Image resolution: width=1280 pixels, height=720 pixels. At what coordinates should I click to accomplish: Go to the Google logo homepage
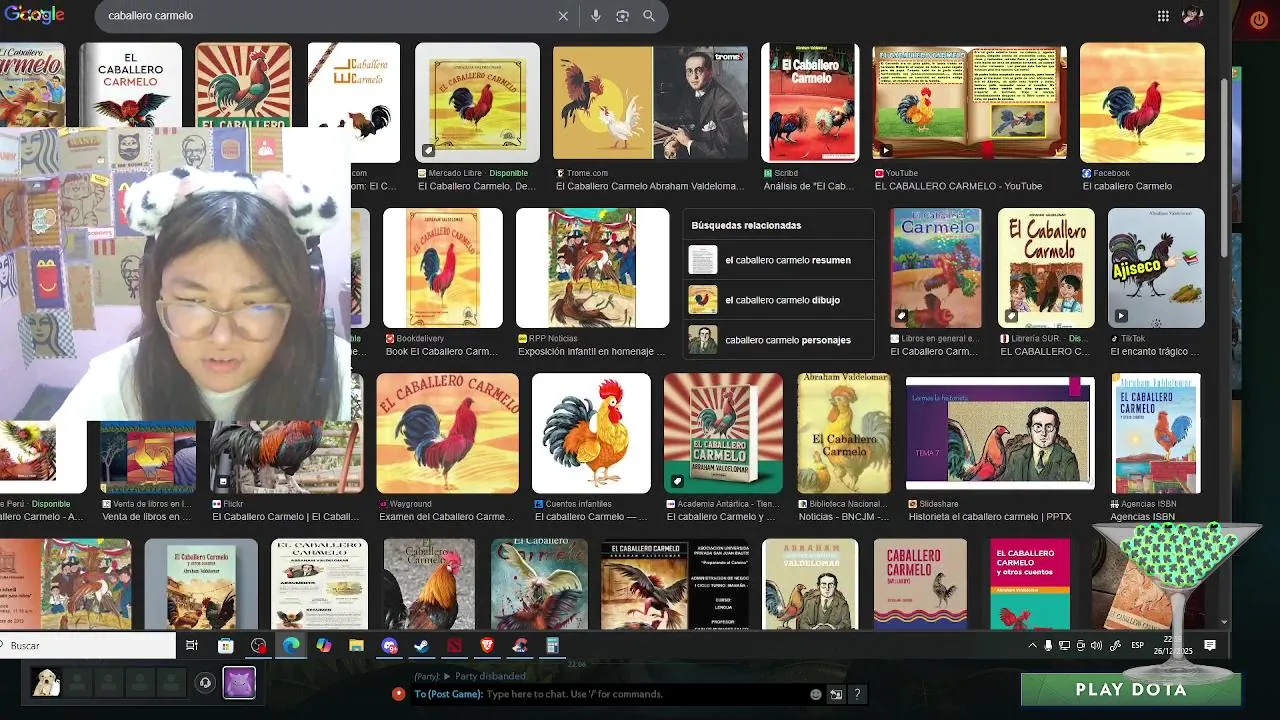[34, 15]
